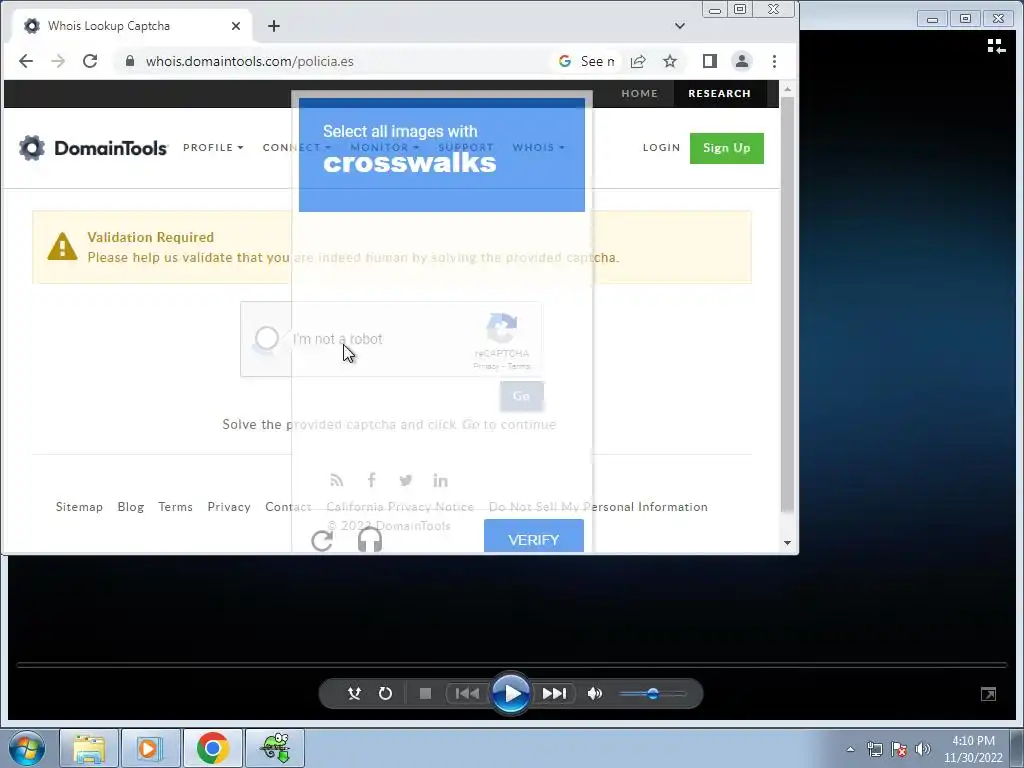Switch media player to full screen
Screen dimensions: 1024x768
point(988,694)
